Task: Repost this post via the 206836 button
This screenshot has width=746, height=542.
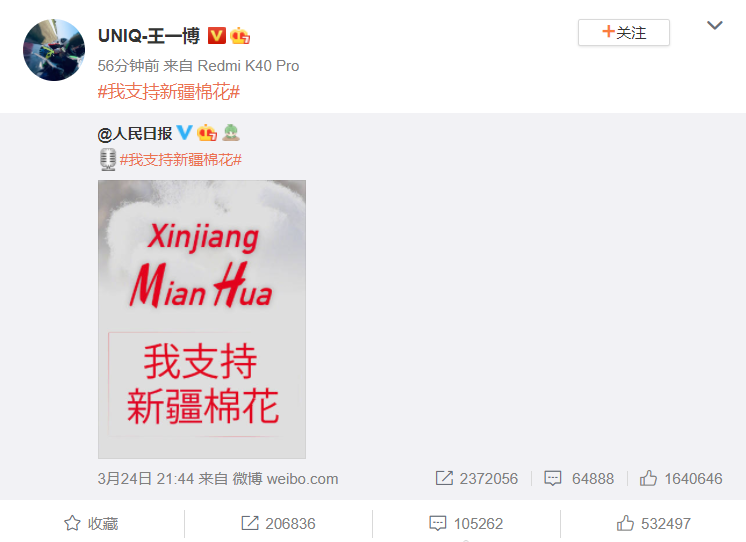Action: [278, 523]
